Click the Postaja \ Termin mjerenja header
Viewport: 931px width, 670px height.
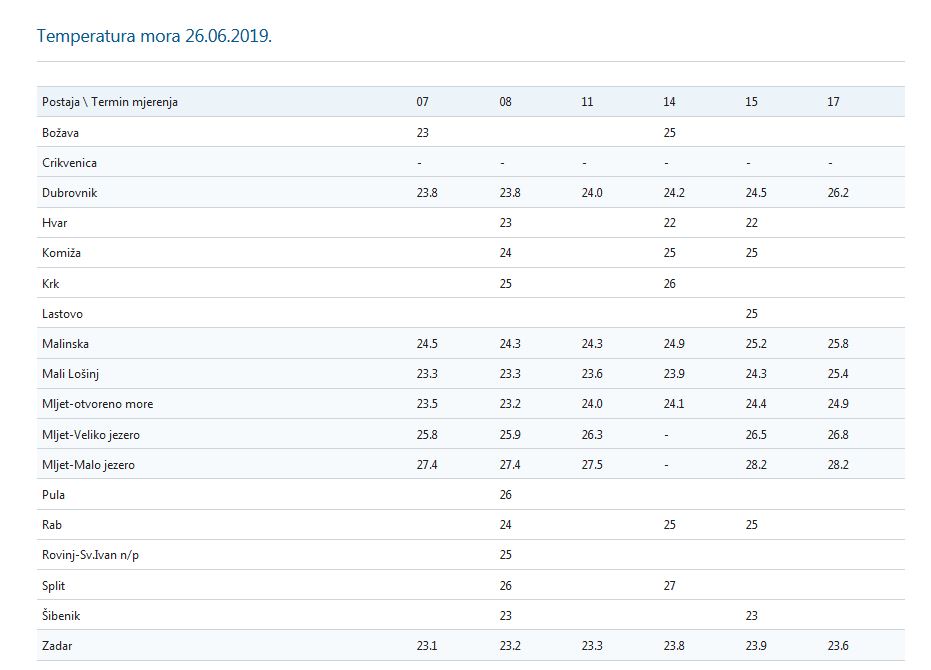[110, 102]
